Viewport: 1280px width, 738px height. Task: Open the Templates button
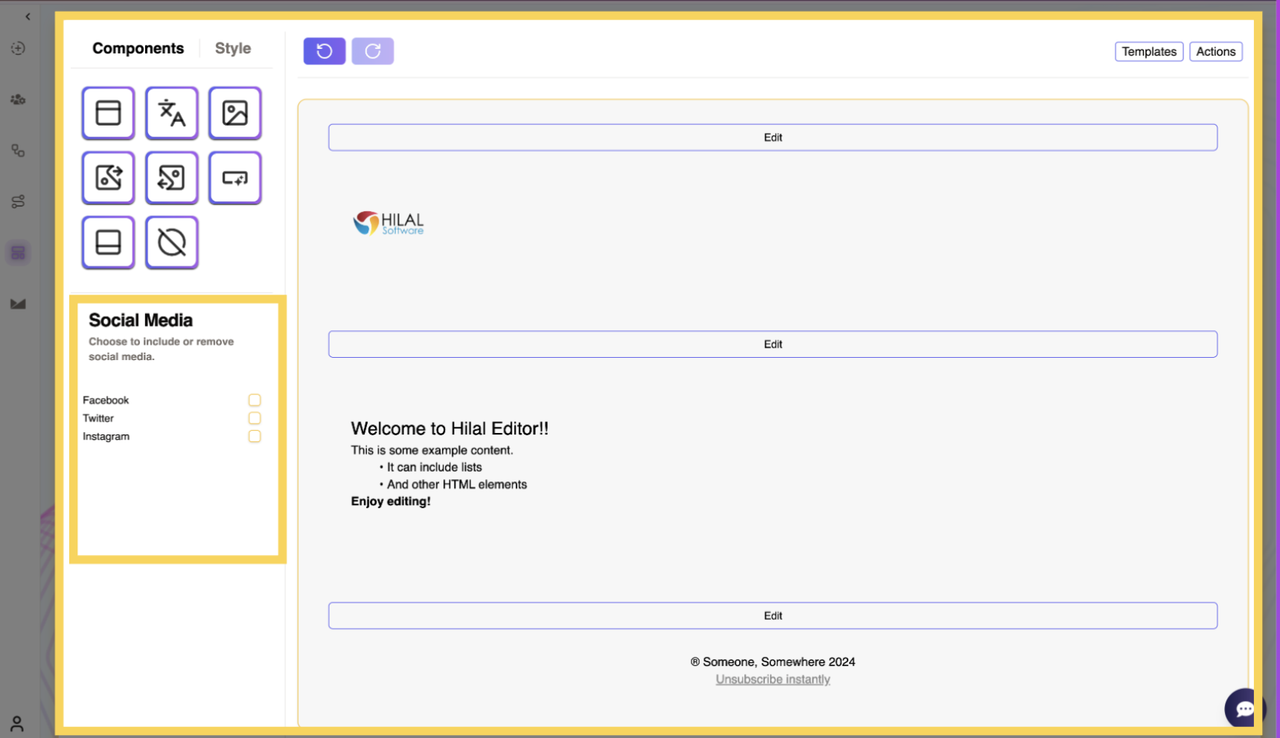point(1149,52)
